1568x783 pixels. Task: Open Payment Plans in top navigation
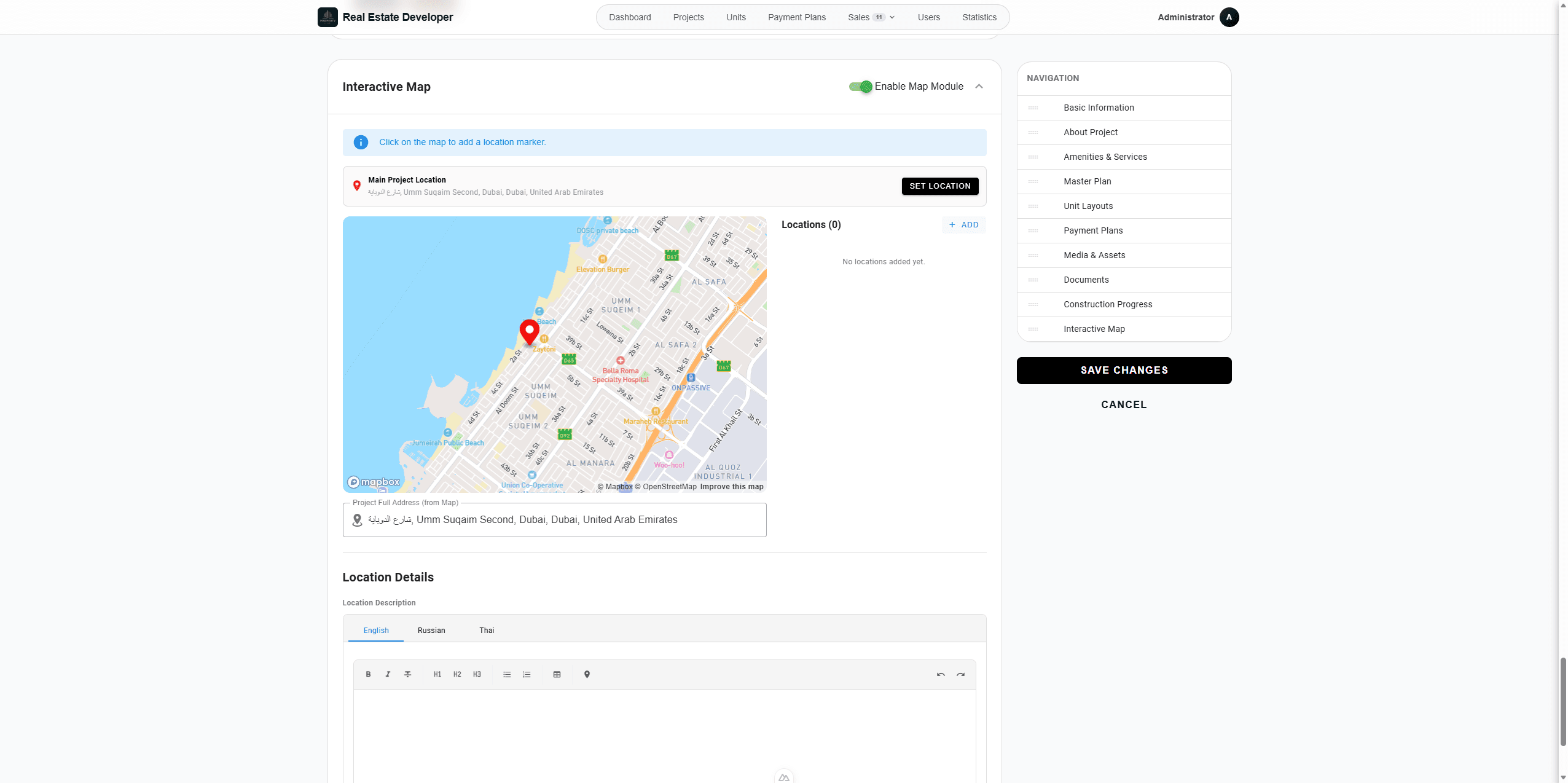pyautogui.click(x=796, y=17)
